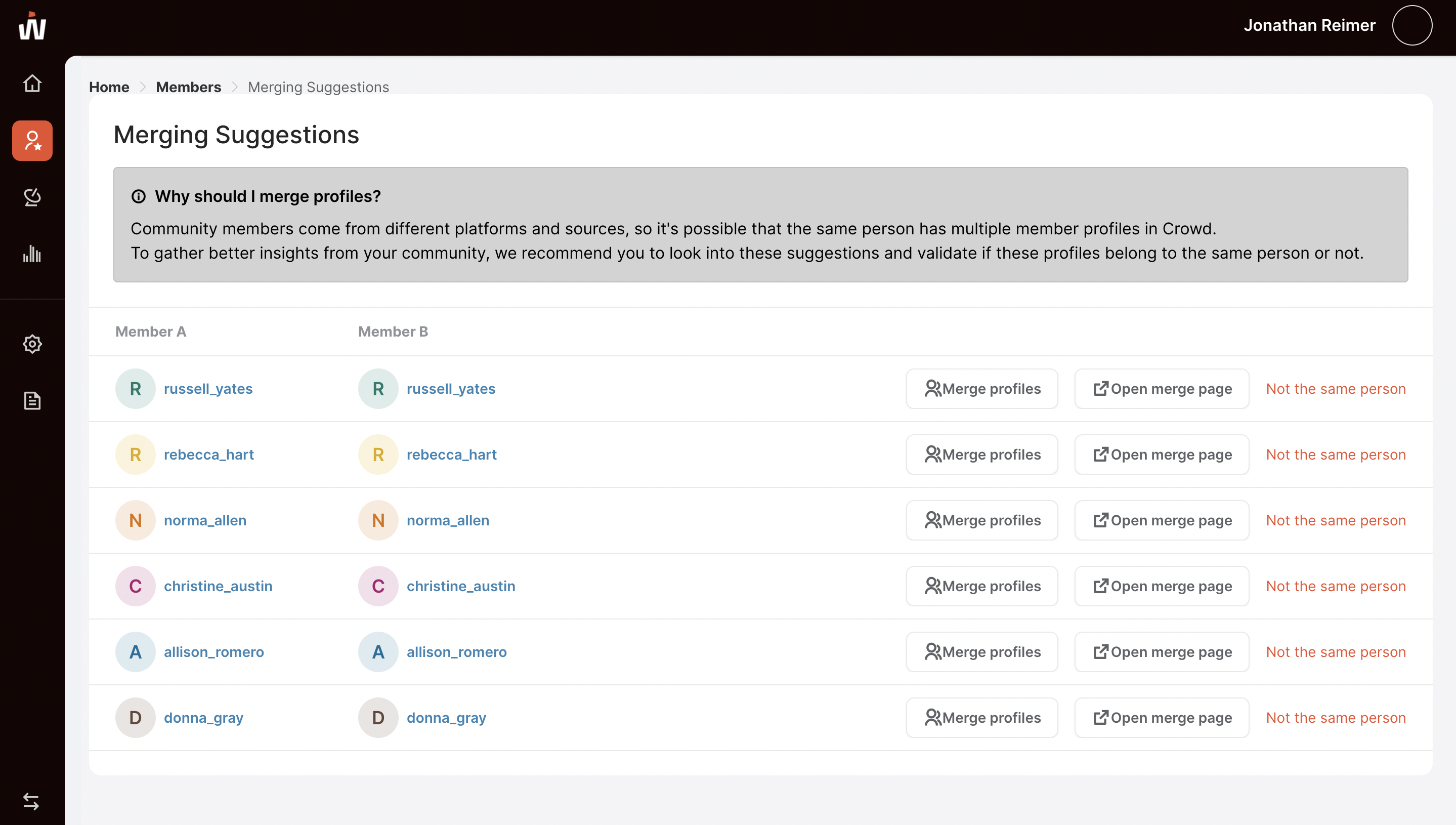Screen dimensions: 1456x825
Task: Click the collapse sidebar arrows icon
Action: pos(31,801)
